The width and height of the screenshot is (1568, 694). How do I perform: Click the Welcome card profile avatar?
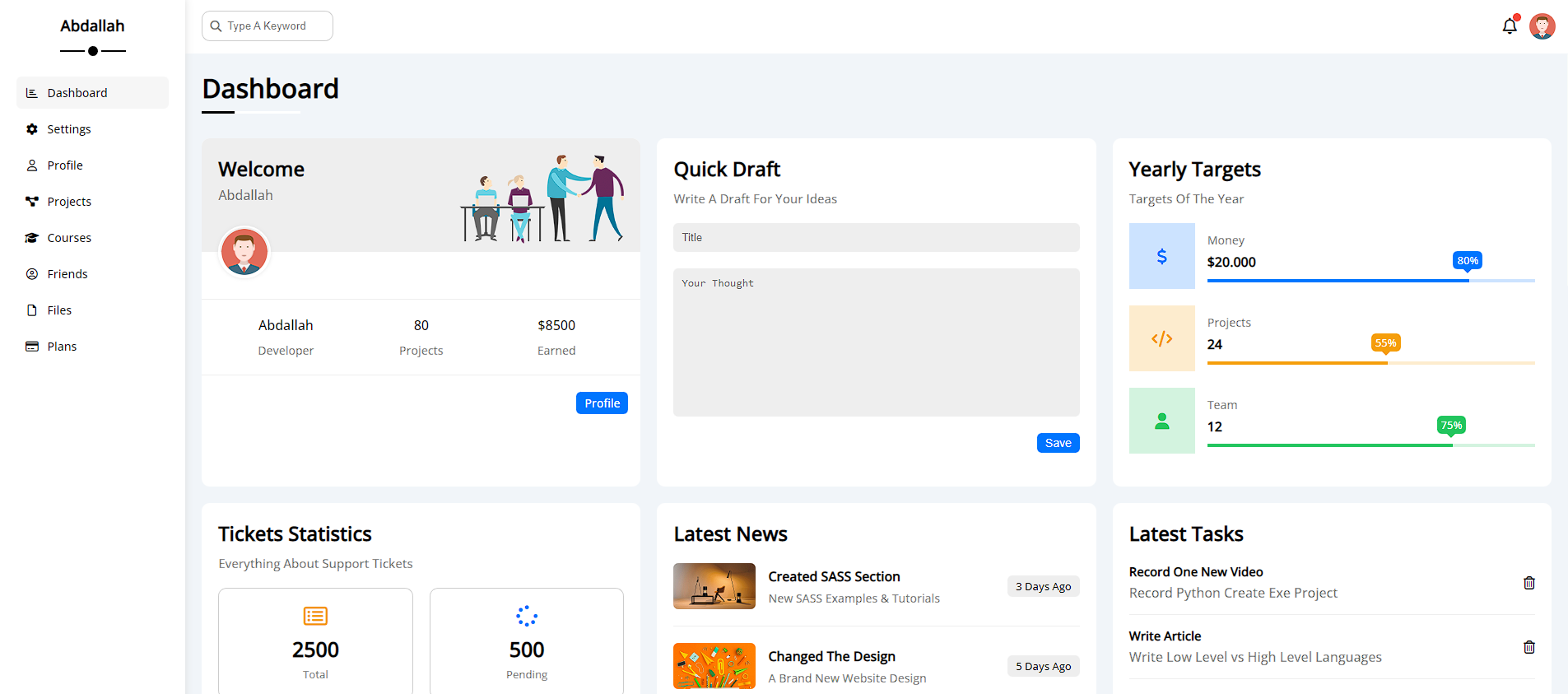244,252
